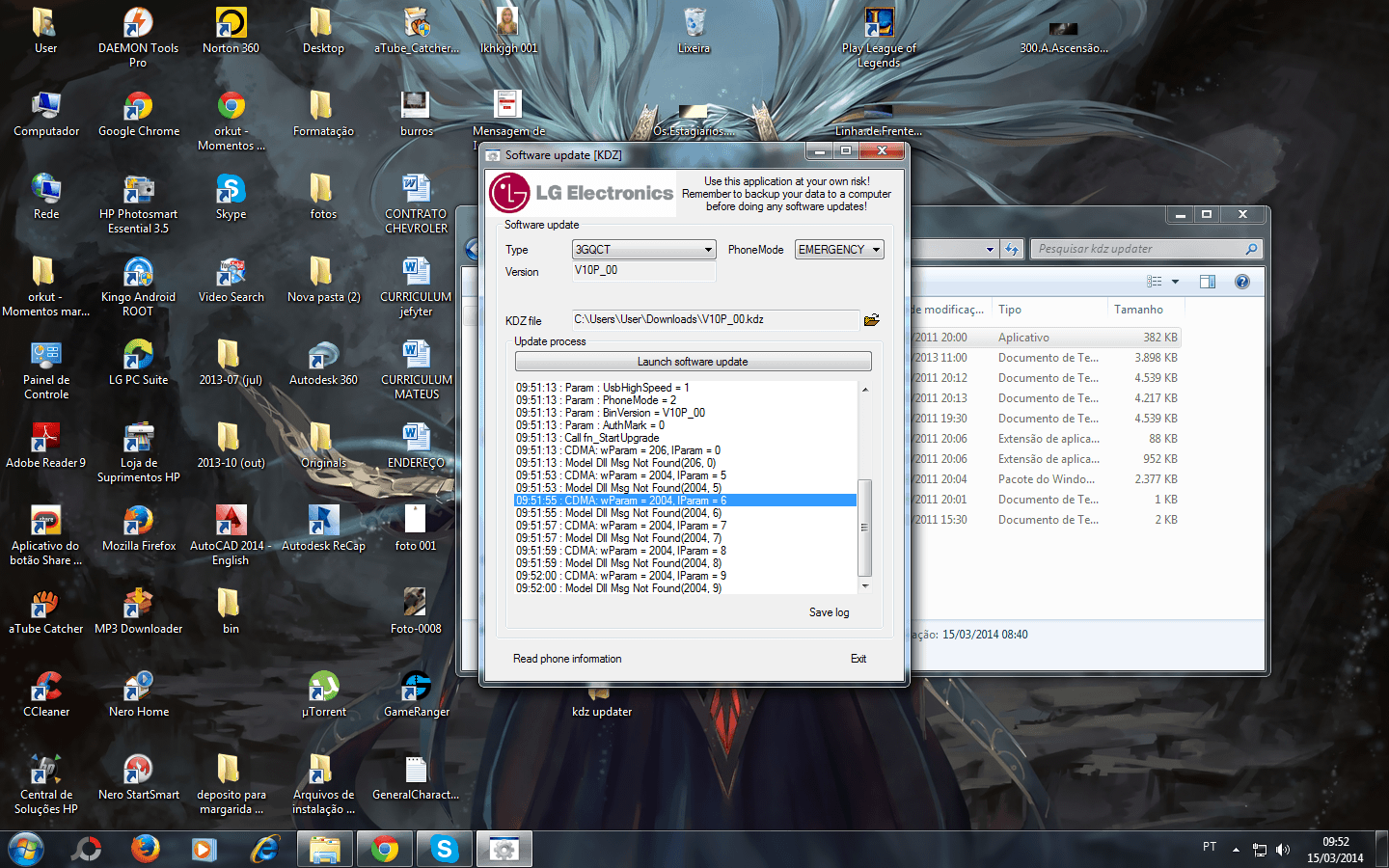
Task: Browse for KDZ file folder icon
Action: (872, 320)
